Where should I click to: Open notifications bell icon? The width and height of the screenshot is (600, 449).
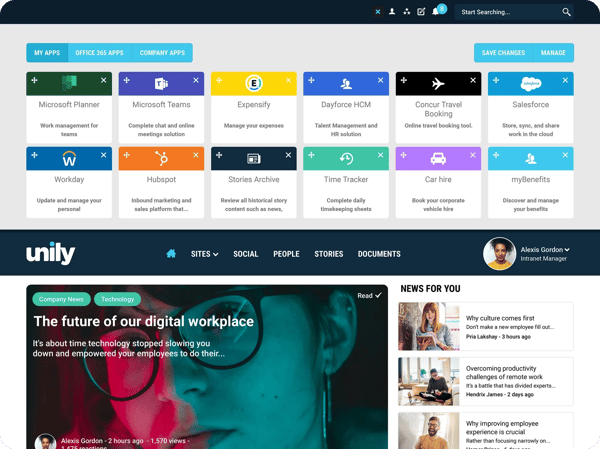tap(435, 12)
